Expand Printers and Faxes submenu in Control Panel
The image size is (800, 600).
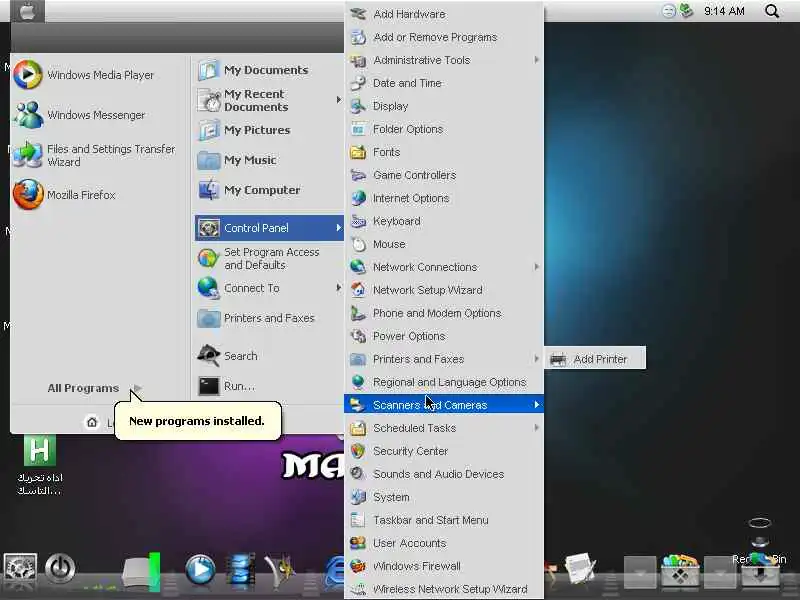click(444, 359)
